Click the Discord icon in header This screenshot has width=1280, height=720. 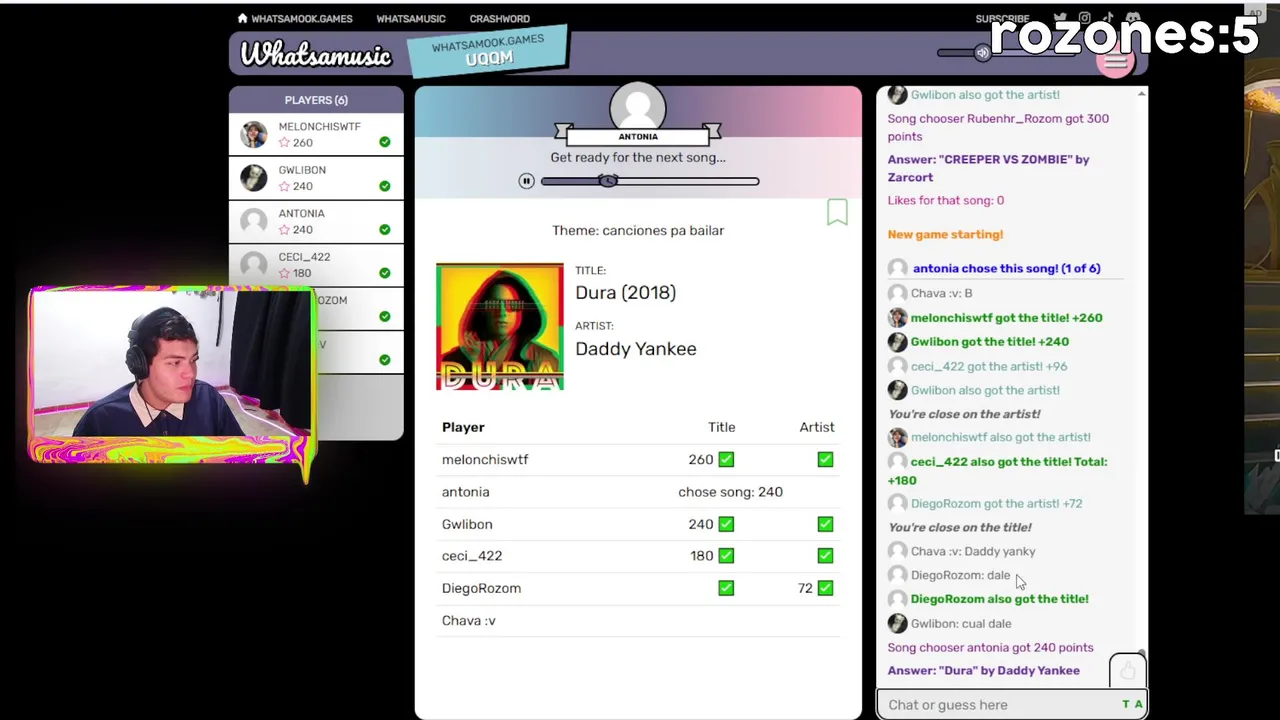click(1132, 19)
